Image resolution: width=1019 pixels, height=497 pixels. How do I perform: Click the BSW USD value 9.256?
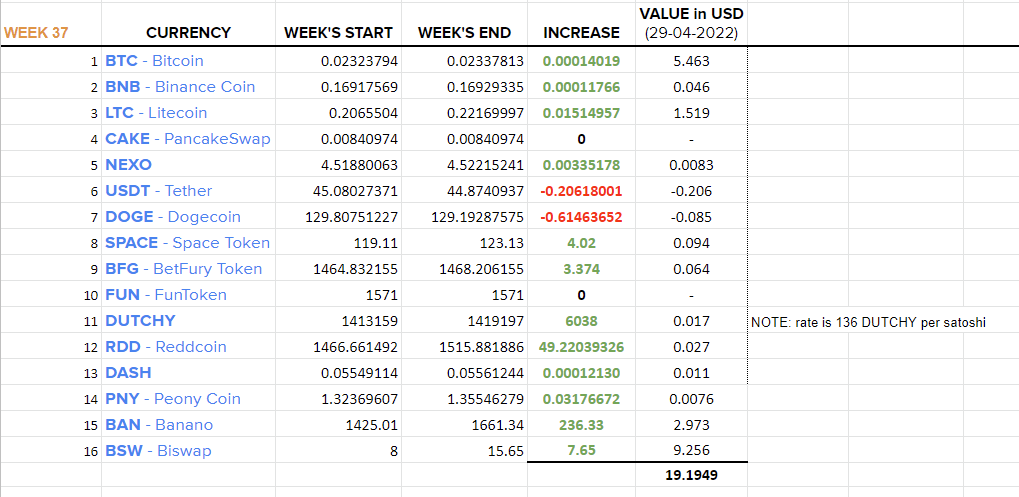691,451
